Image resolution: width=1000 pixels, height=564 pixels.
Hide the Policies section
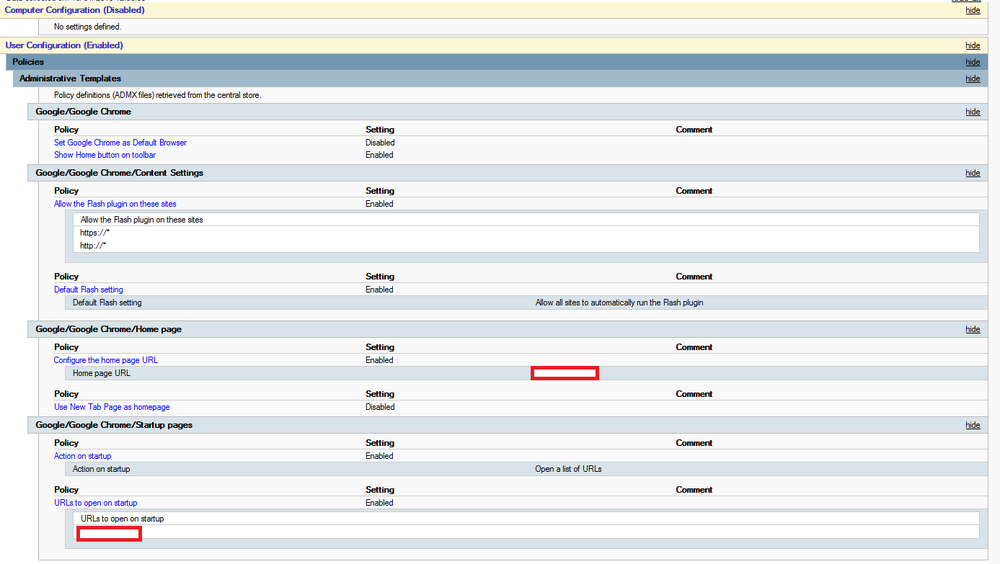[x=973, y=62]
